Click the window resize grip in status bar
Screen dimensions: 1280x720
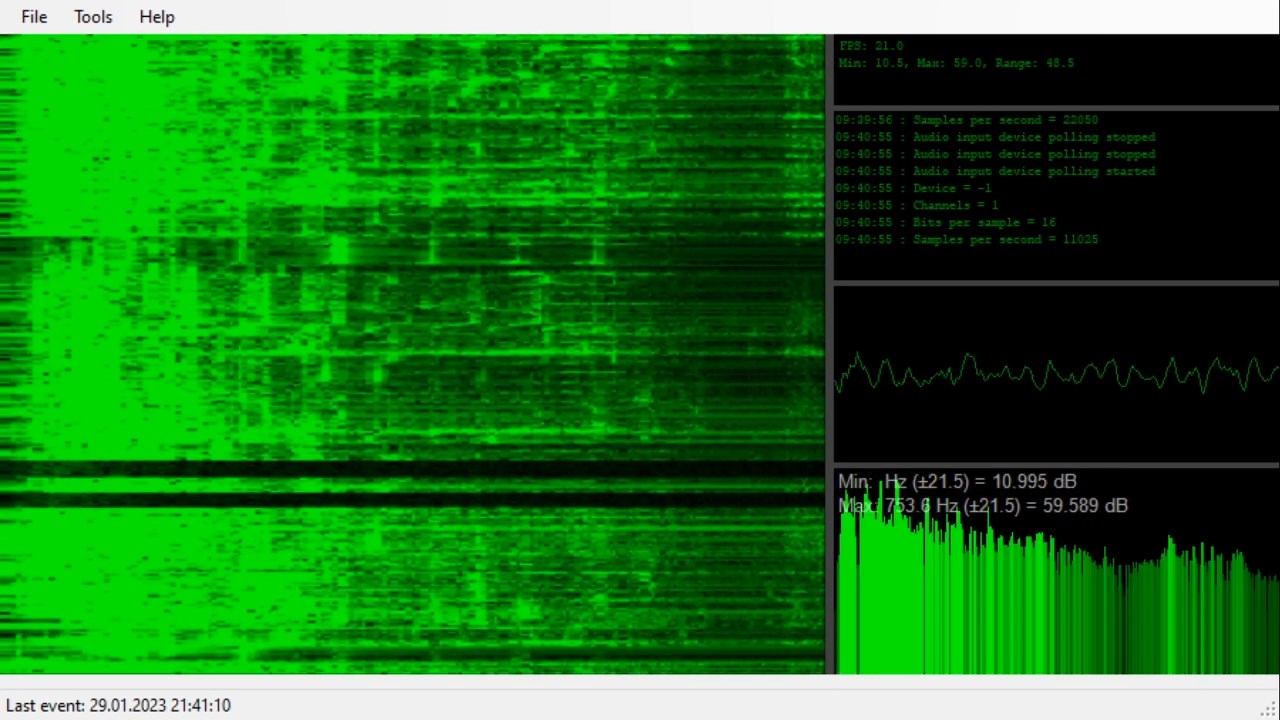1270,709
